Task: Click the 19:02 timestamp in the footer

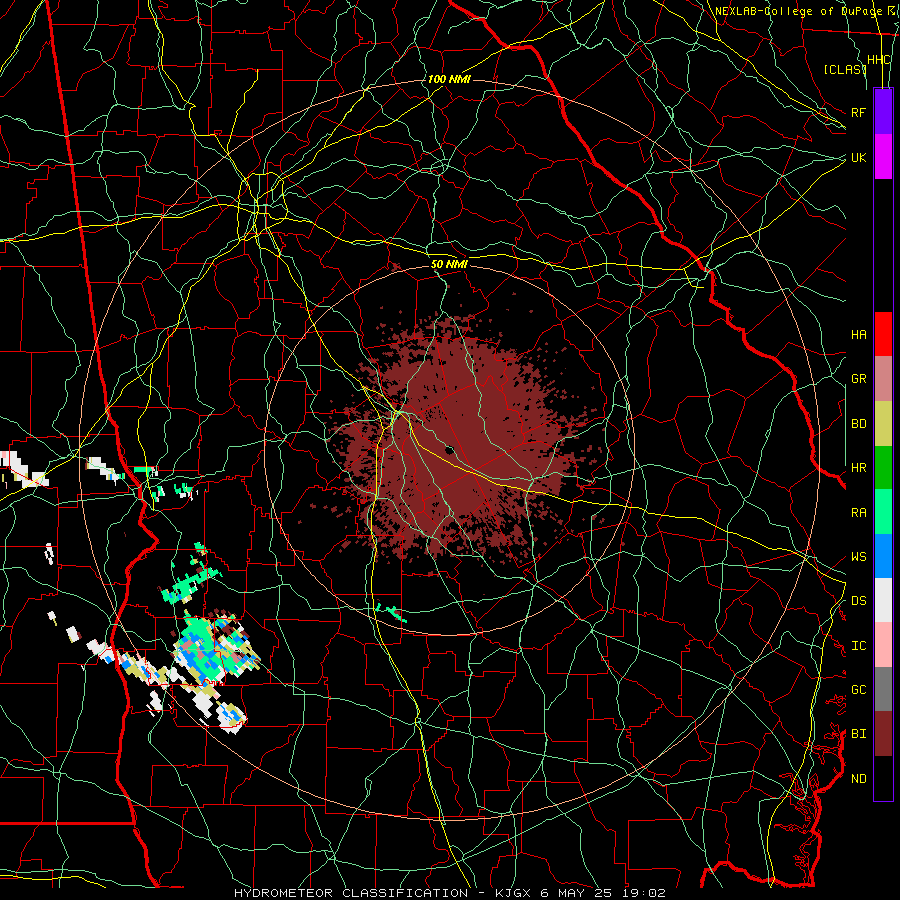Action: pyautogui.click(x=646, y=893)
